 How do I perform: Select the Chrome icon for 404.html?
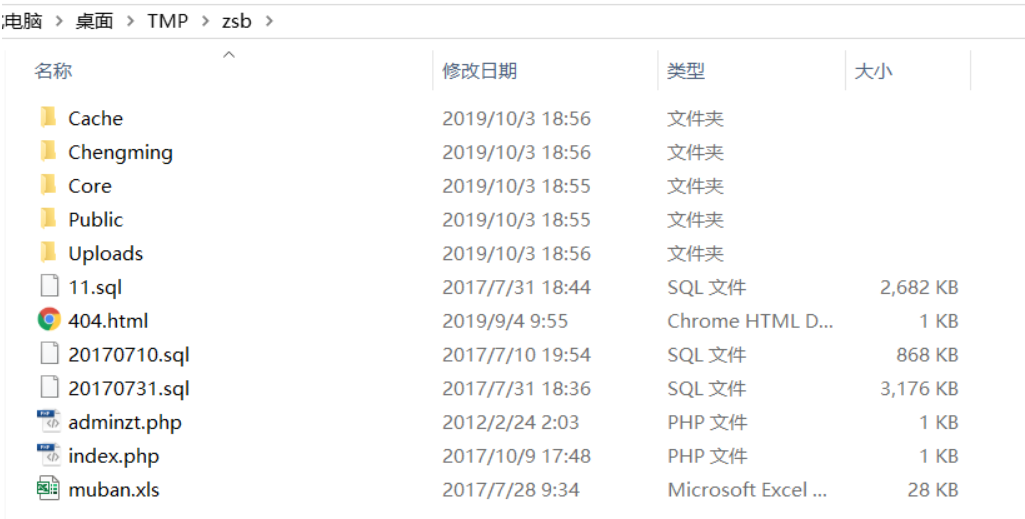click(49, 320)
